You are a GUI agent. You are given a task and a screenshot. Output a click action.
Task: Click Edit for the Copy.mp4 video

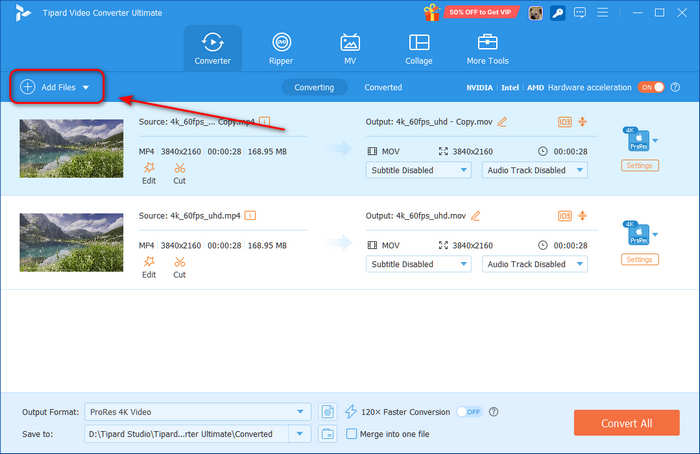pos(149,174)
